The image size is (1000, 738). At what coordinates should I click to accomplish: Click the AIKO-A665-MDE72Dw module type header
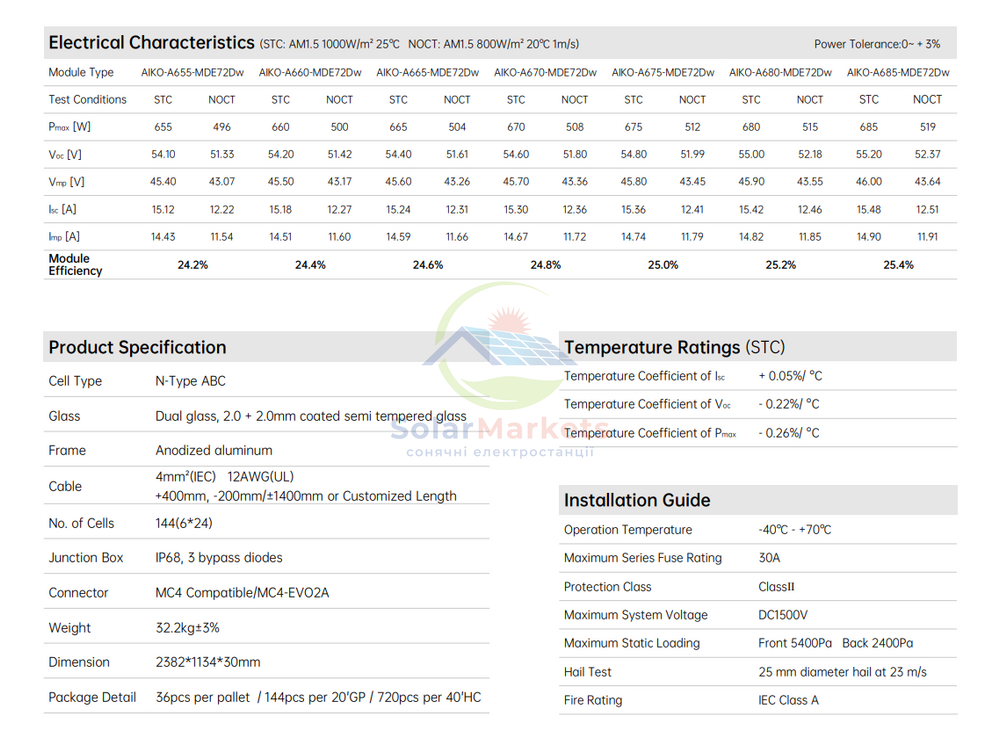(427, 73)
